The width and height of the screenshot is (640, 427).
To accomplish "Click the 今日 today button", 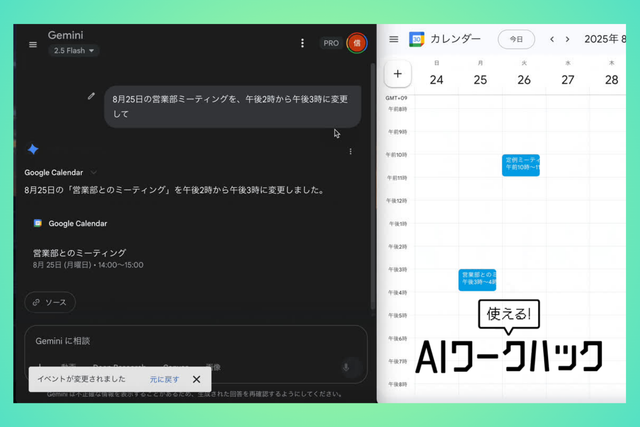I will tap(515, 39).
